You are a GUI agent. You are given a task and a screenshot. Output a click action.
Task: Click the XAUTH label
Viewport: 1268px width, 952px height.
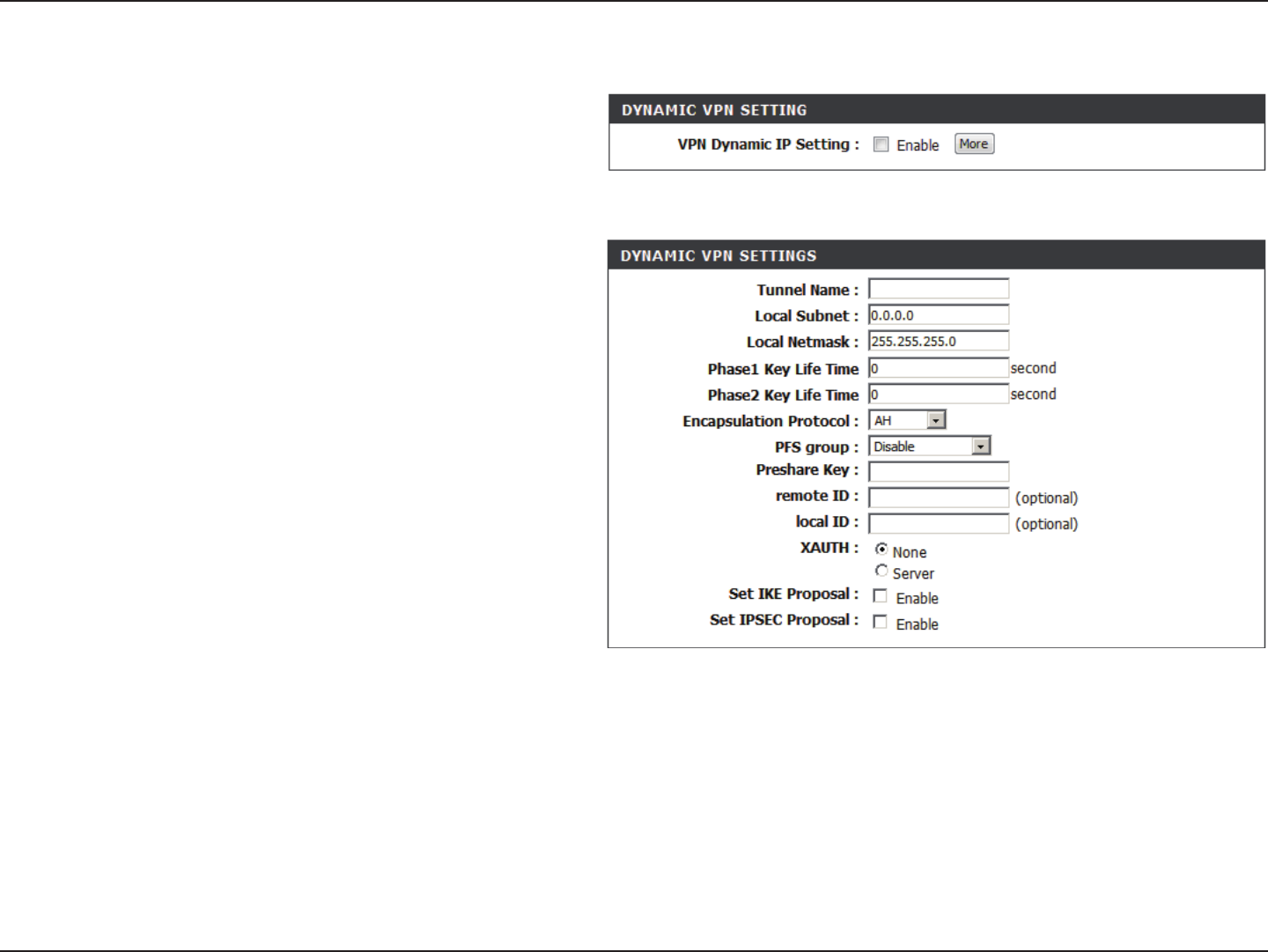tap(829, 548)
